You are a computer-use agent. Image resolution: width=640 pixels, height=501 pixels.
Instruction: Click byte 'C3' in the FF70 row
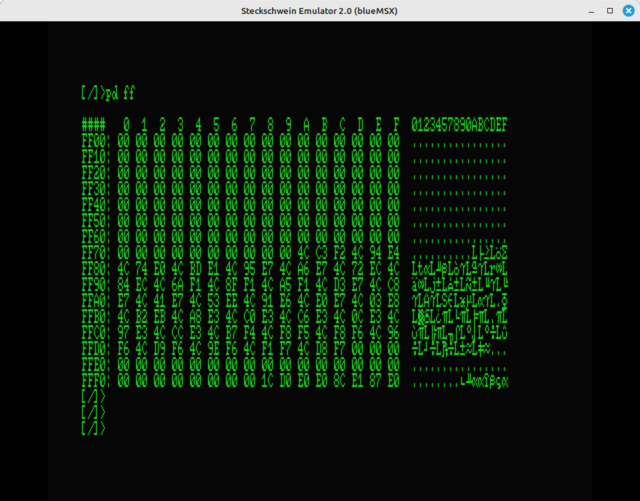click(x=321, y=253)
